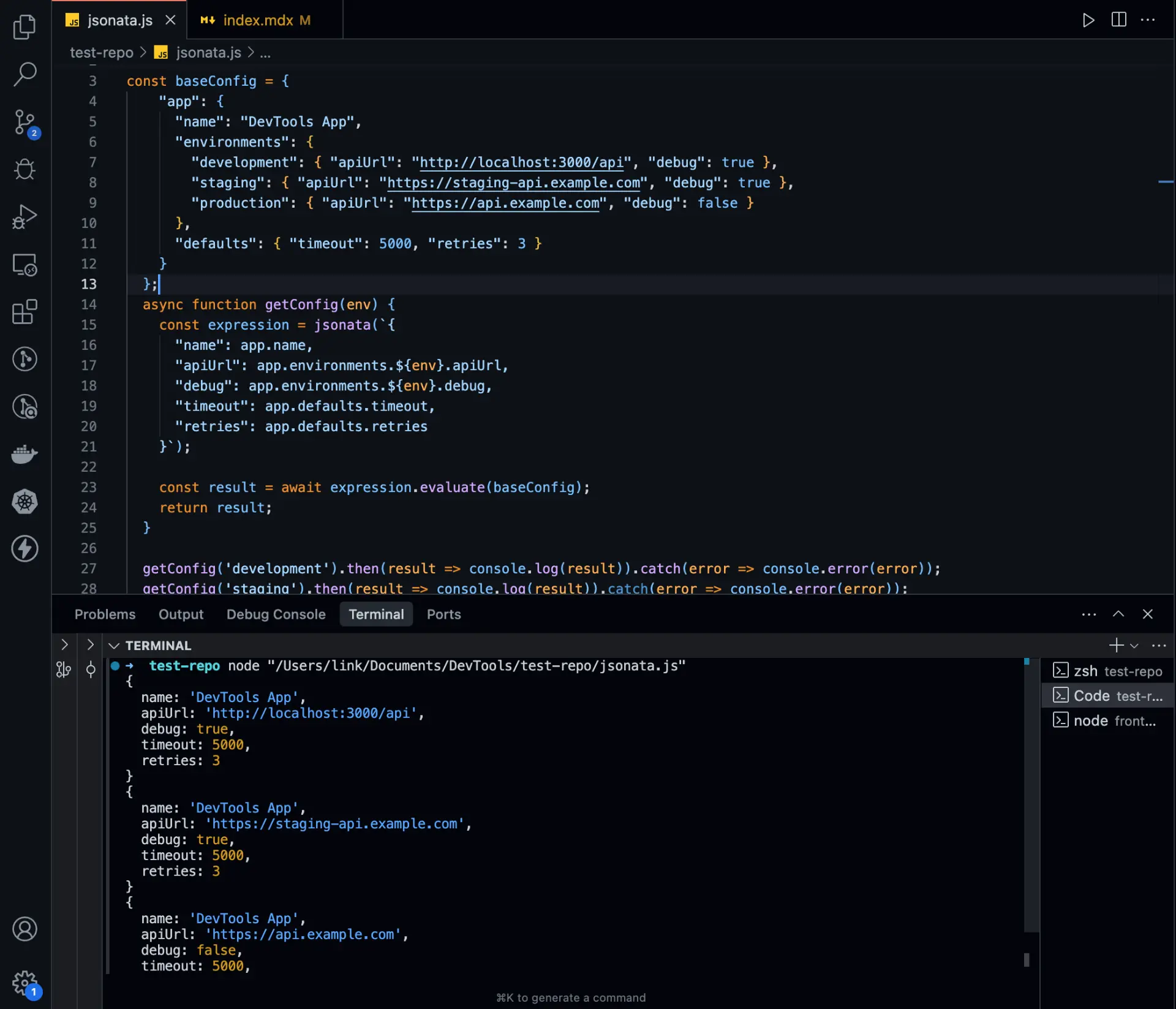Open the Kubernetes view

(24, 502)
